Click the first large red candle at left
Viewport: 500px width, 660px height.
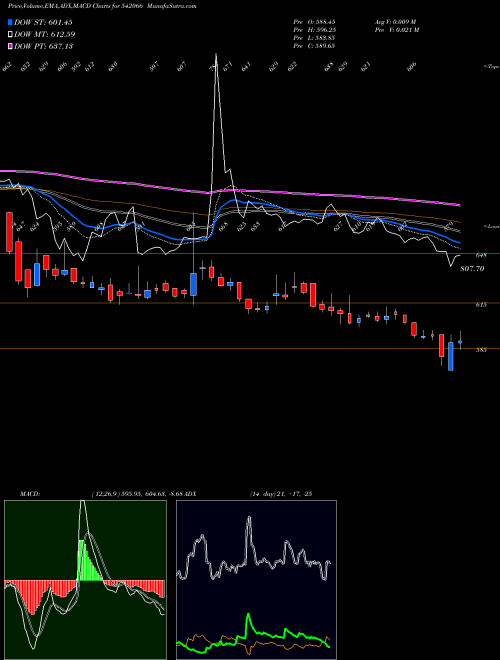click(9, 232)
